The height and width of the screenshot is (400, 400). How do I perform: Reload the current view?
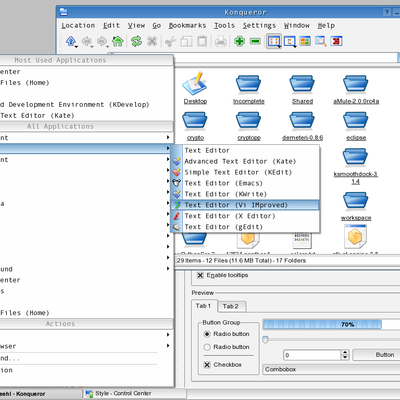pos(136,41)
